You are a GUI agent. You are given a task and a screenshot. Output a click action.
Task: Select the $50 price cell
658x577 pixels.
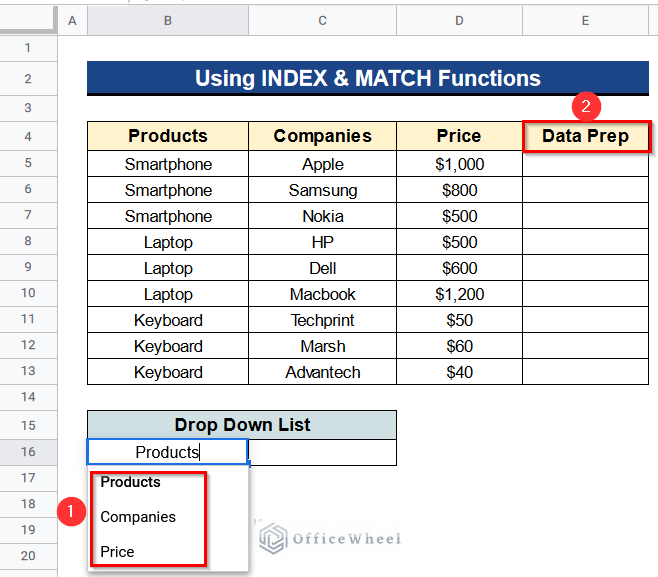[460, 320]
